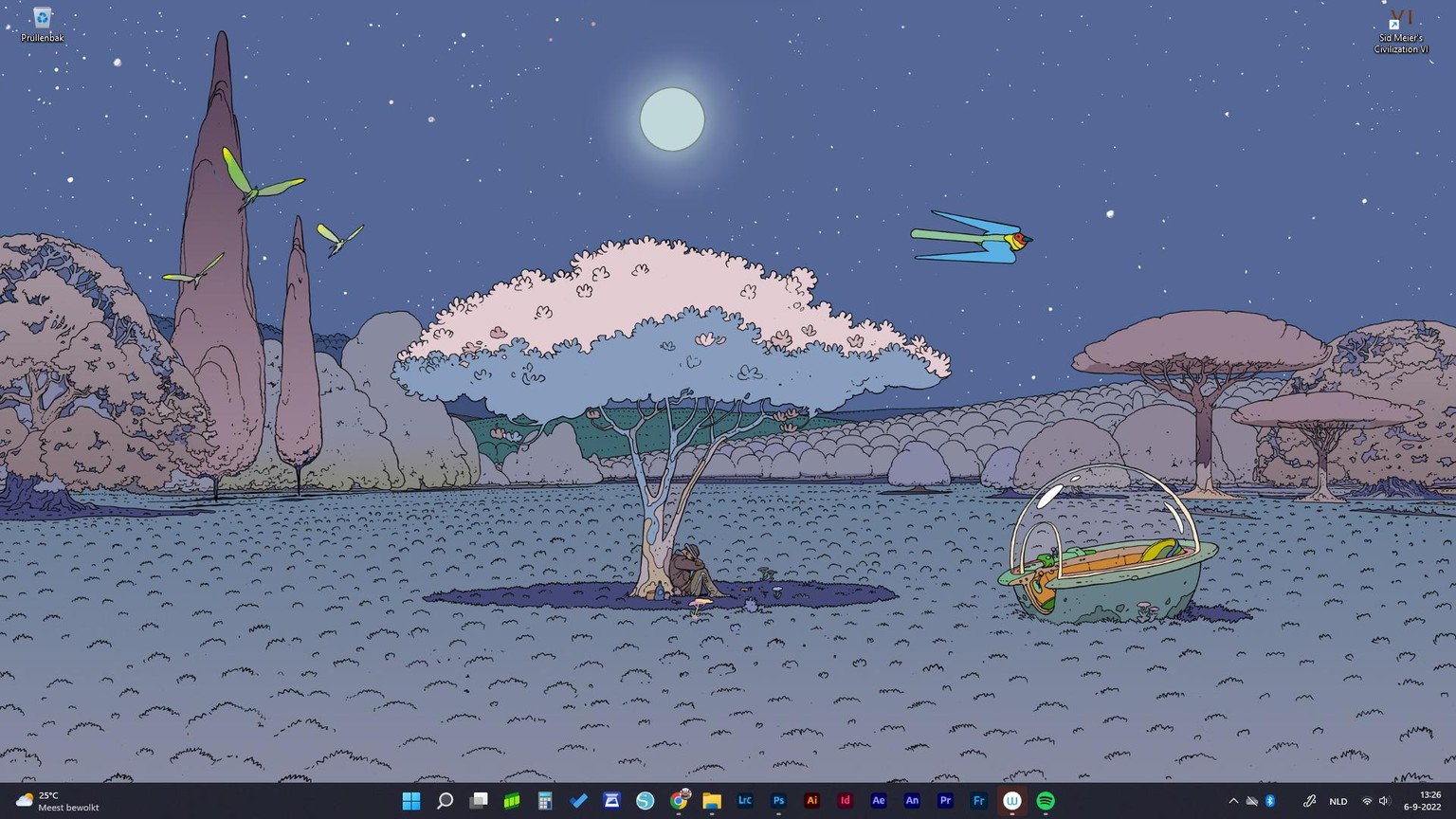Screen dimensions: 1456x819
Task: Open the teal circular S app icon
Action: click(x=645, y=801)
